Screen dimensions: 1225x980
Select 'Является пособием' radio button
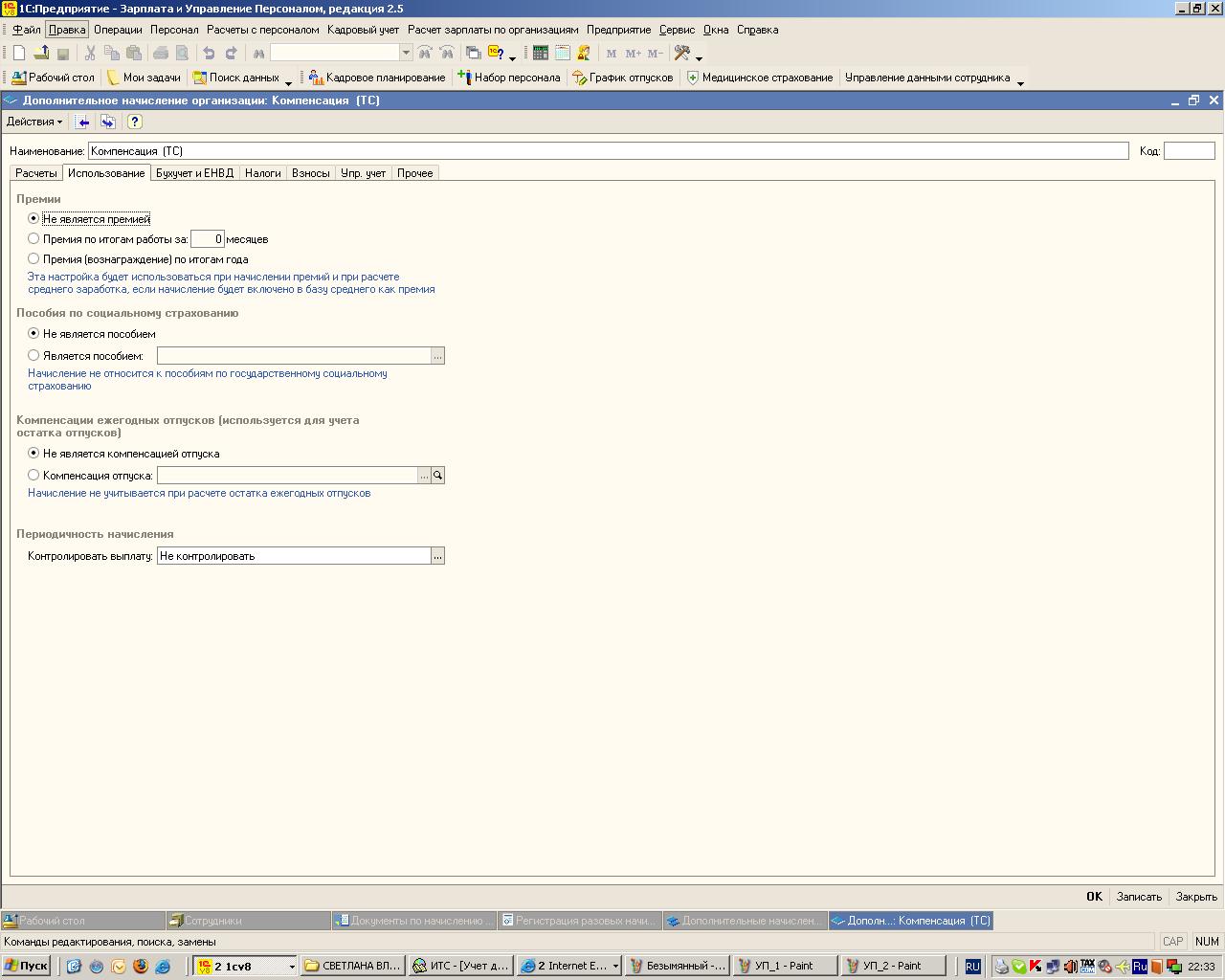(33, 356)
